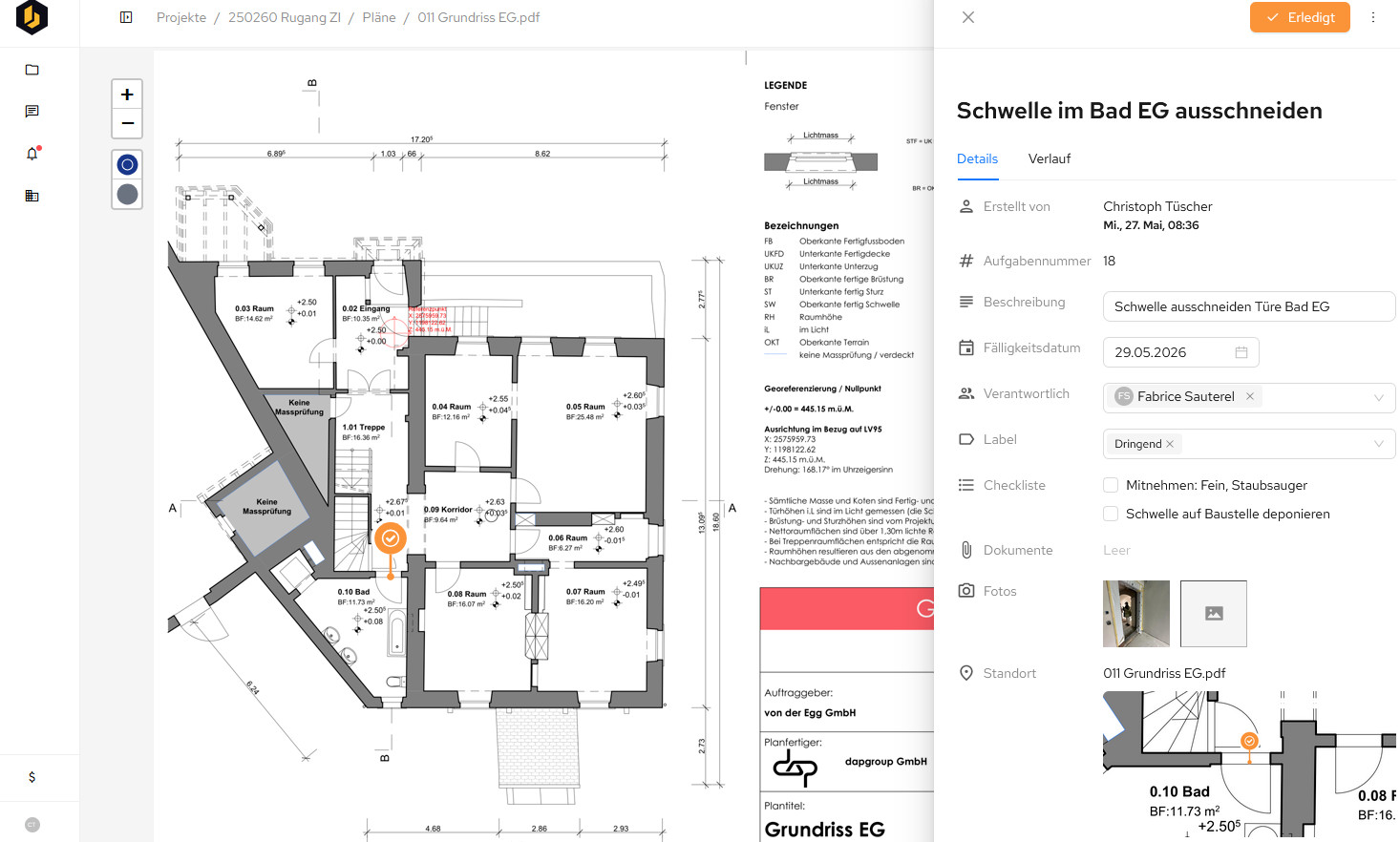The height and width of the screenshot is (842, 1400).
Task: Click the orange Erledigt button
Action: coord(1300,17)
